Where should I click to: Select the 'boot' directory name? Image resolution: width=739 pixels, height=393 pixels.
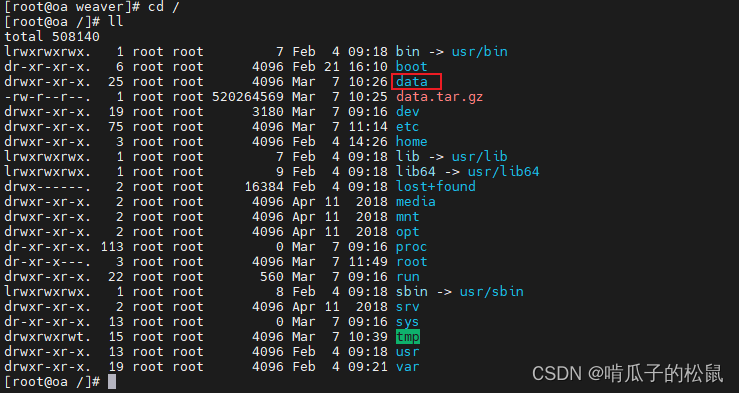[411, 67]
